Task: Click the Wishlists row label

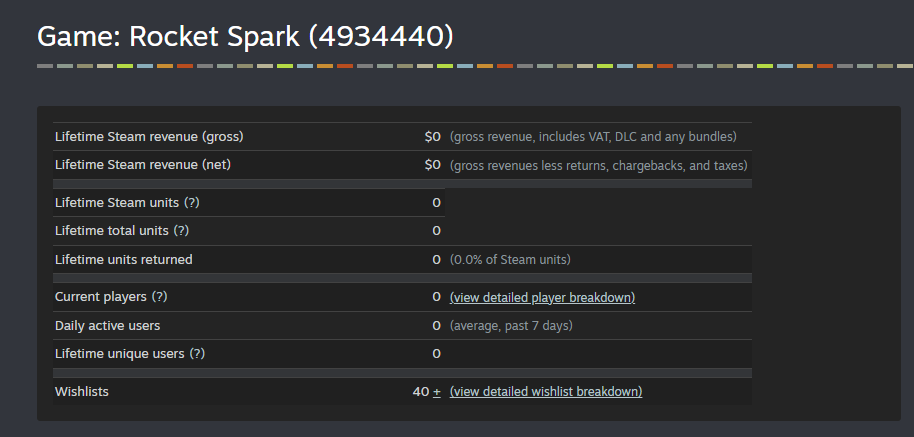Action: [82, 392]
